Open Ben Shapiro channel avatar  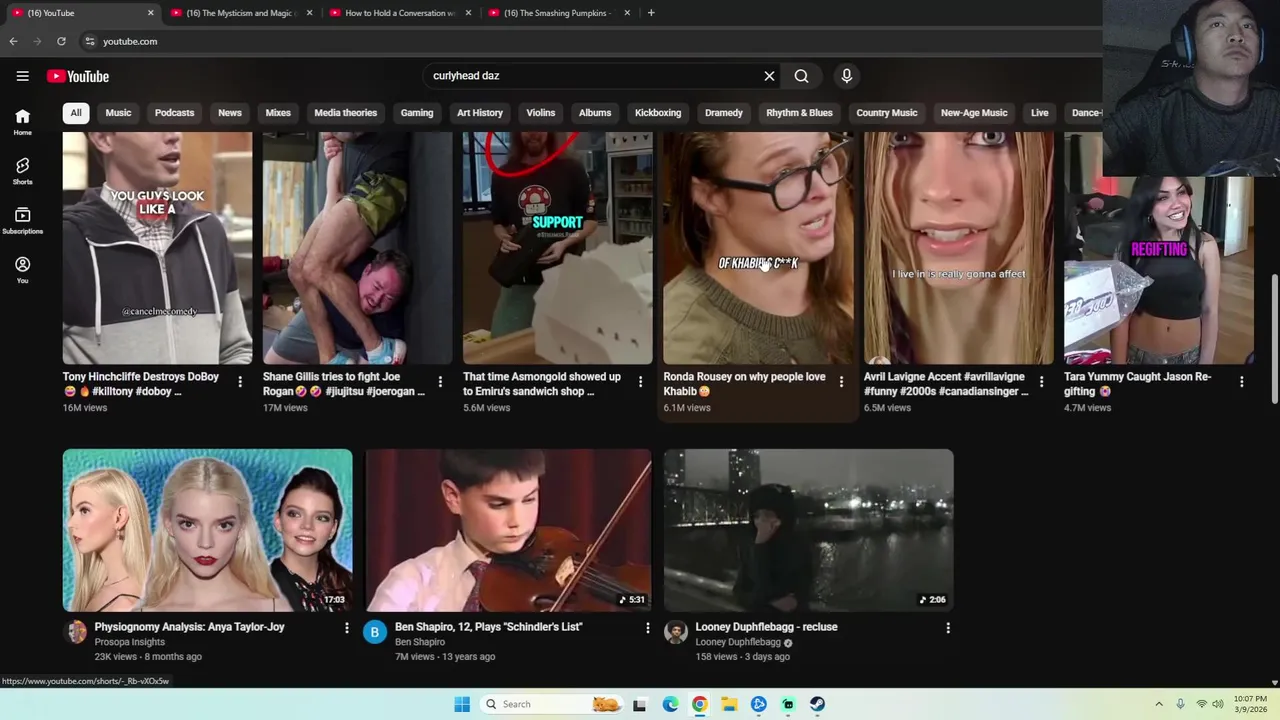coord(375,632)
